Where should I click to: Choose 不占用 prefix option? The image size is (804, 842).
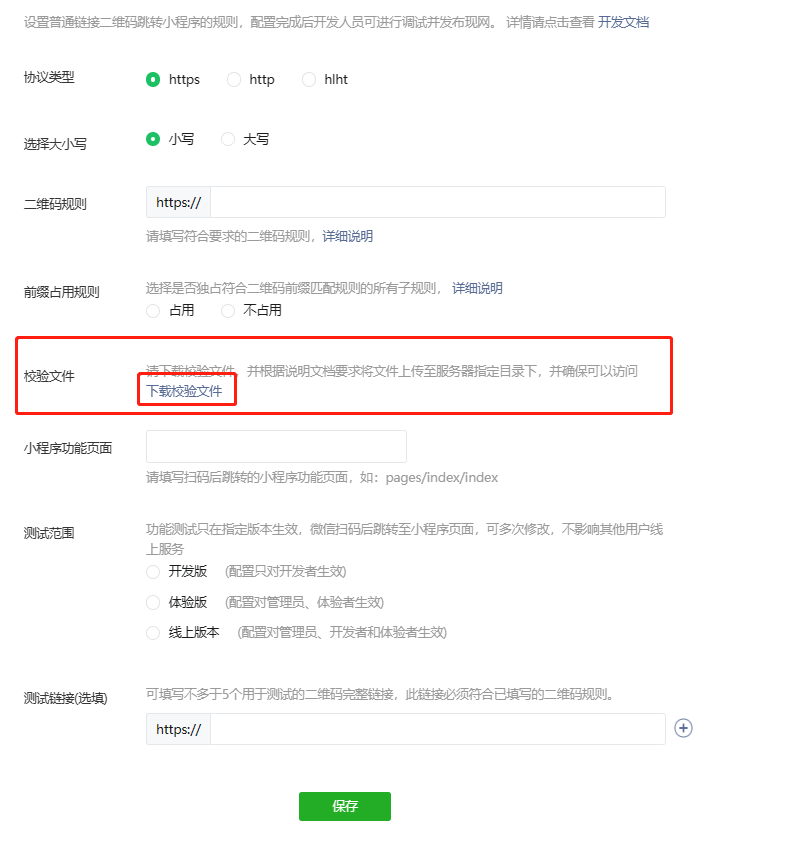coord(228,310)
